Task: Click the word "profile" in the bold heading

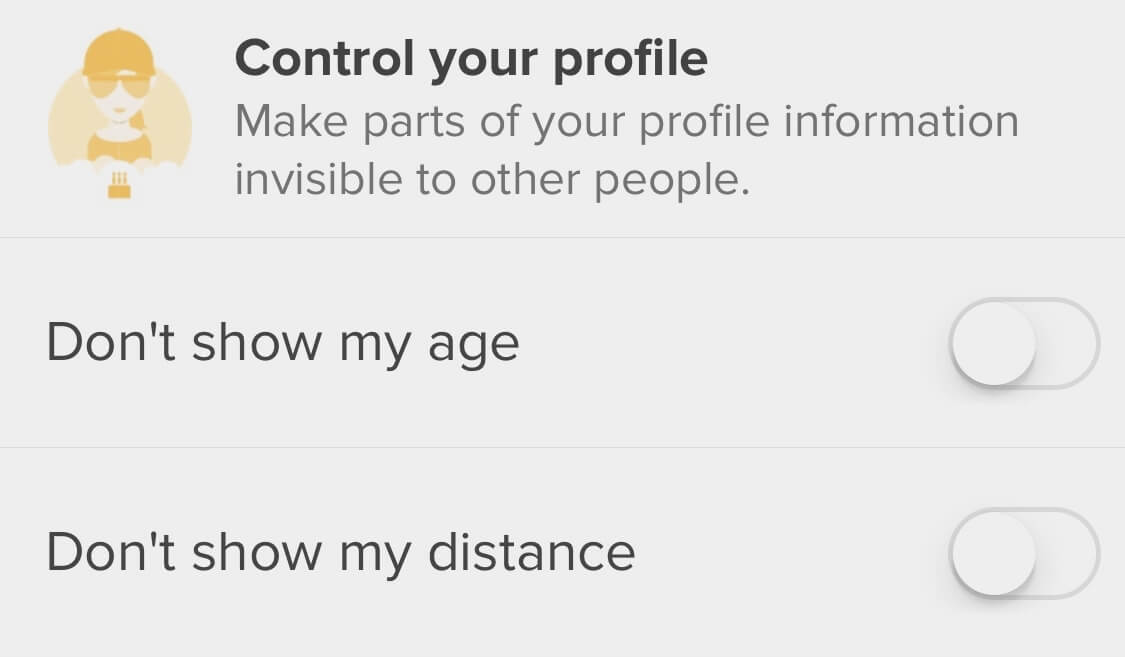Action: click(x=630, y=59)
